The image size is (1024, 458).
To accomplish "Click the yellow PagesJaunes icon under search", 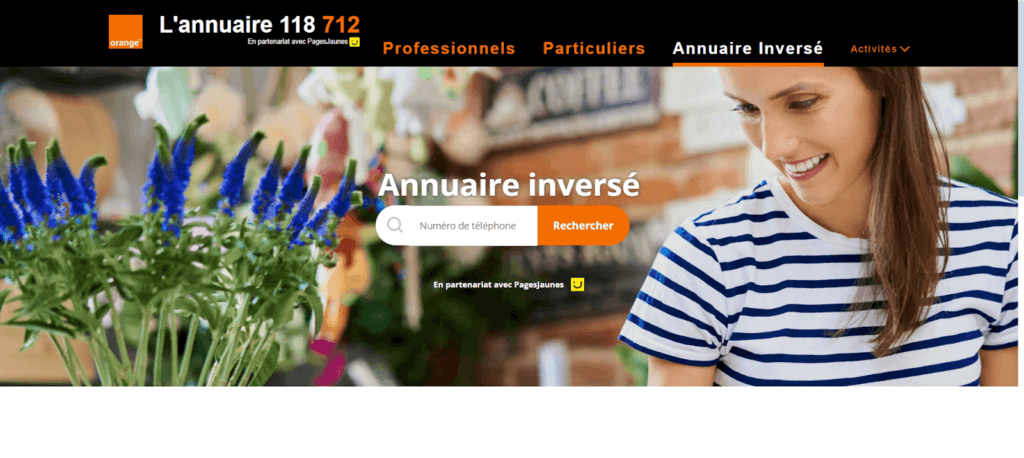I will 577,284.
